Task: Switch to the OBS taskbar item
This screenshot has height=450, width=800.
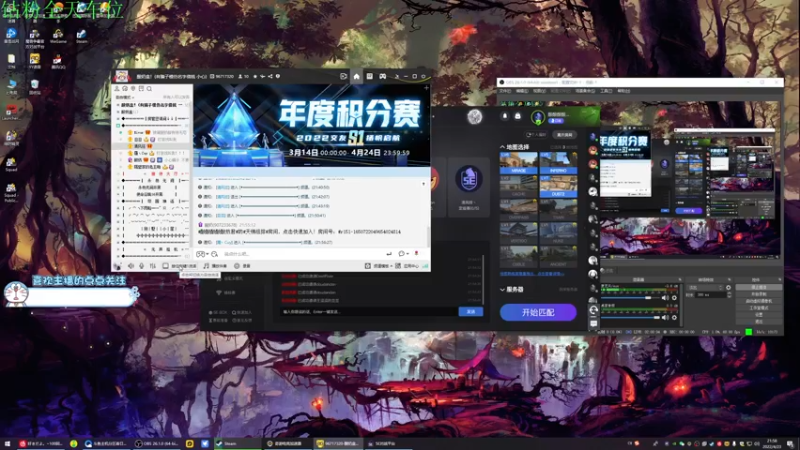Action: tap(157, 443)
